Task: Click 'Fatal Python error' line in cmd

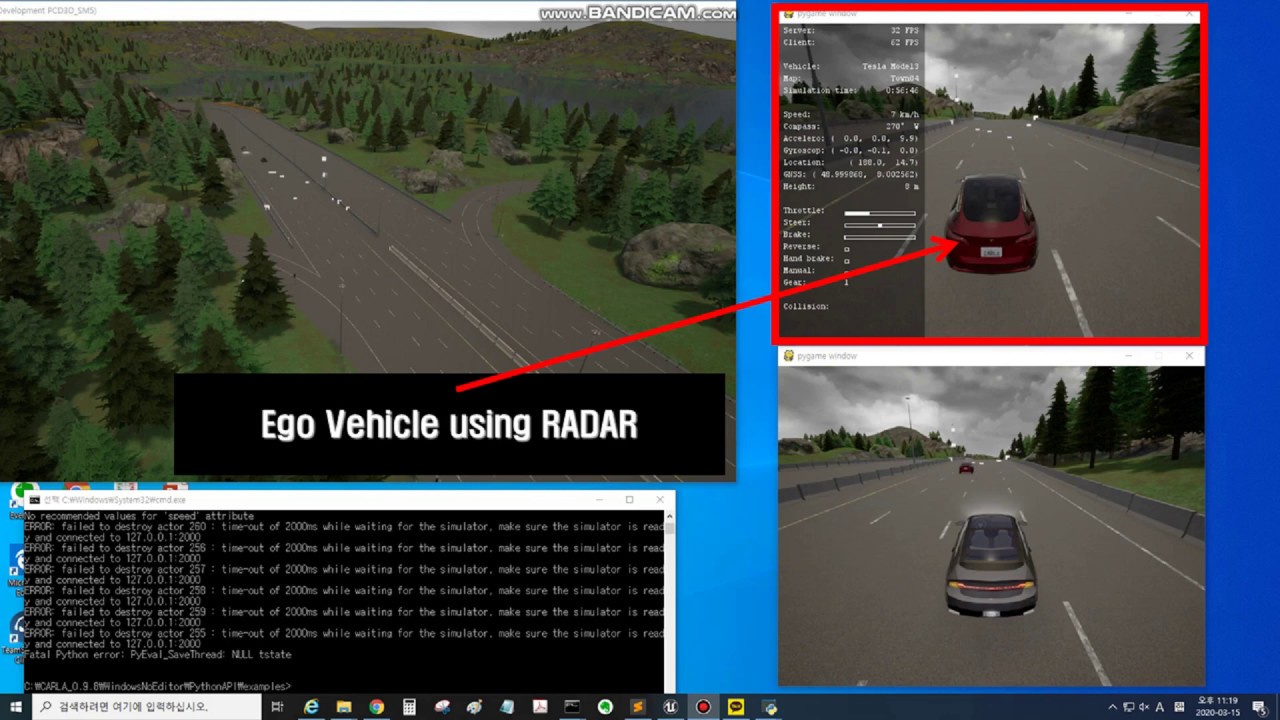Action: tap(158, 654)
